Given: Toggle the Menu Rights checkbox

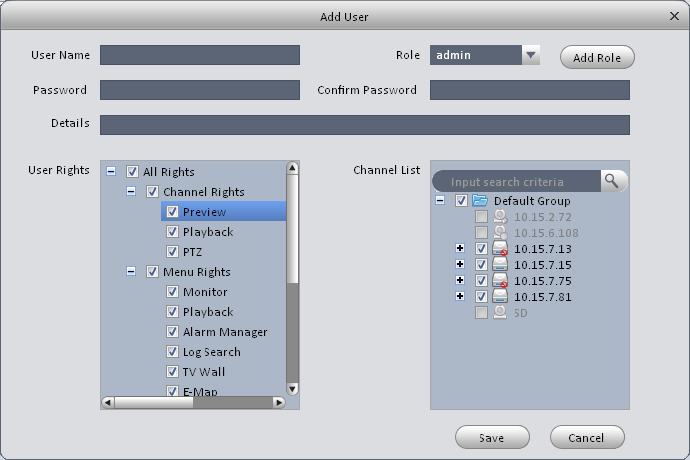Looking at the screenshot, I should (x=152, y=272).
